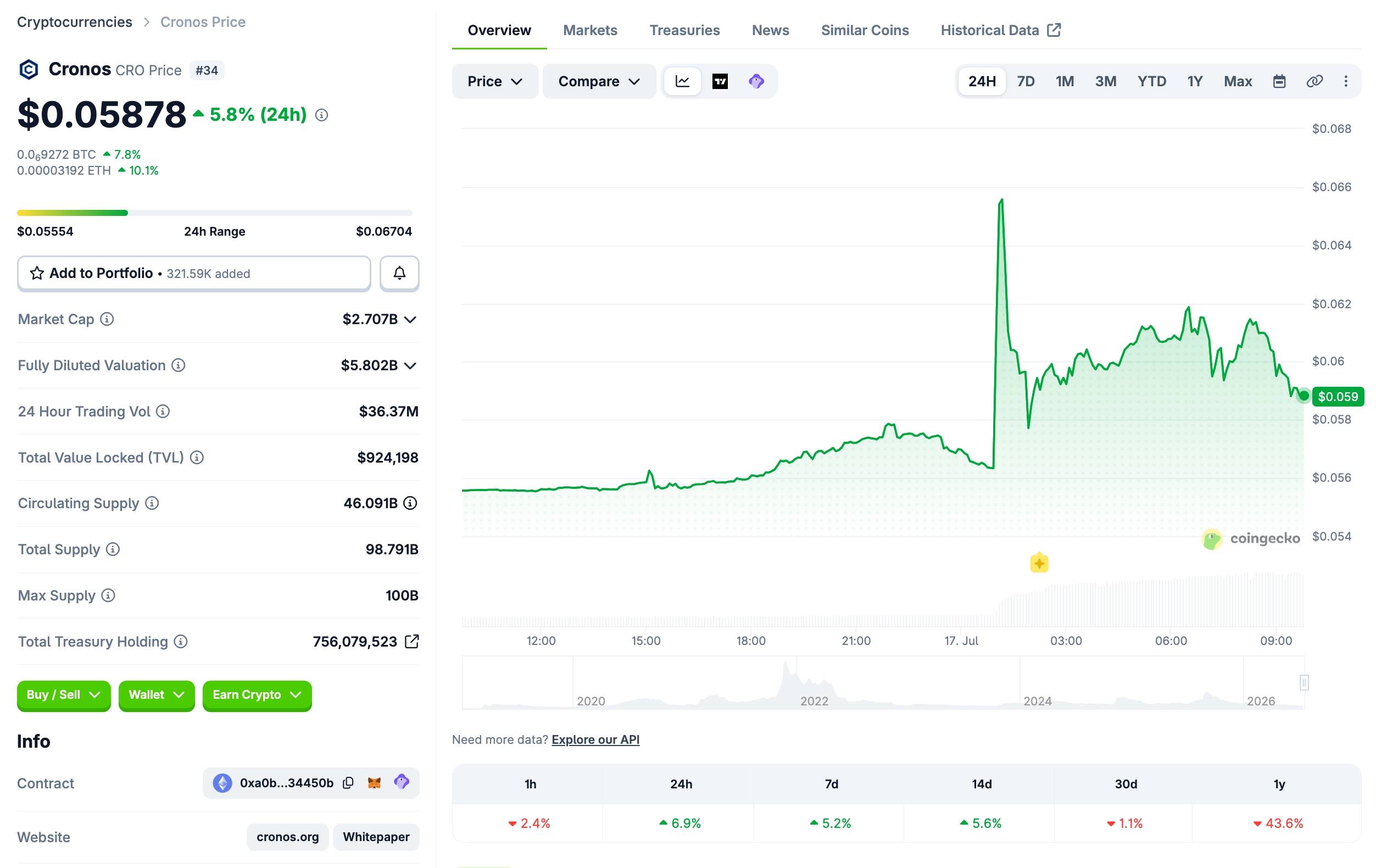
Task: Select the YTD time range
Action: tap(1151, 81)
